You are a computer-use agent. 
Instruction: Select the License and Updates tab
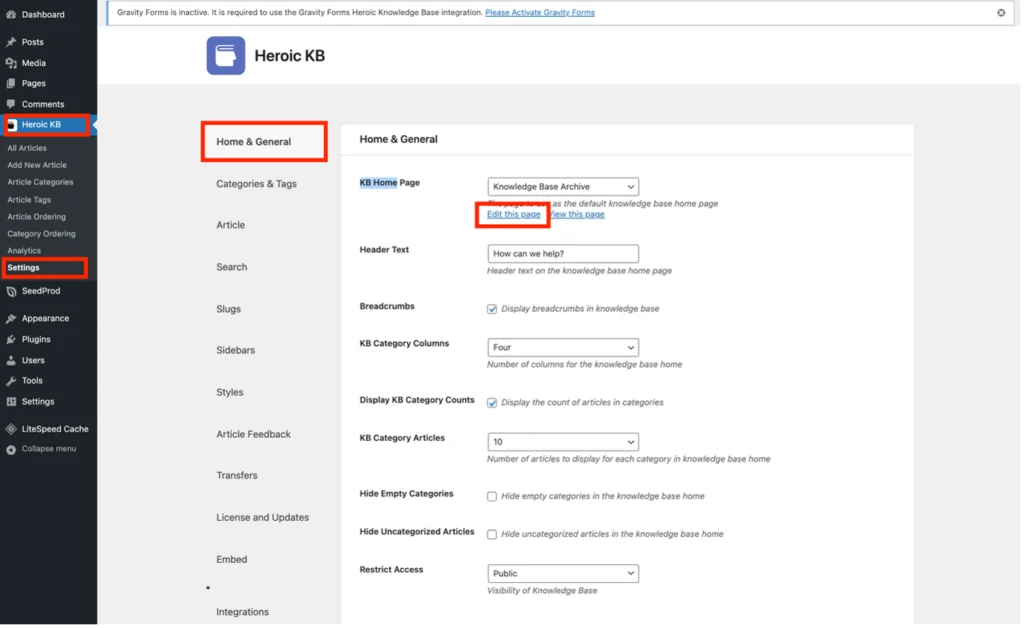click(x=263, y=518)
